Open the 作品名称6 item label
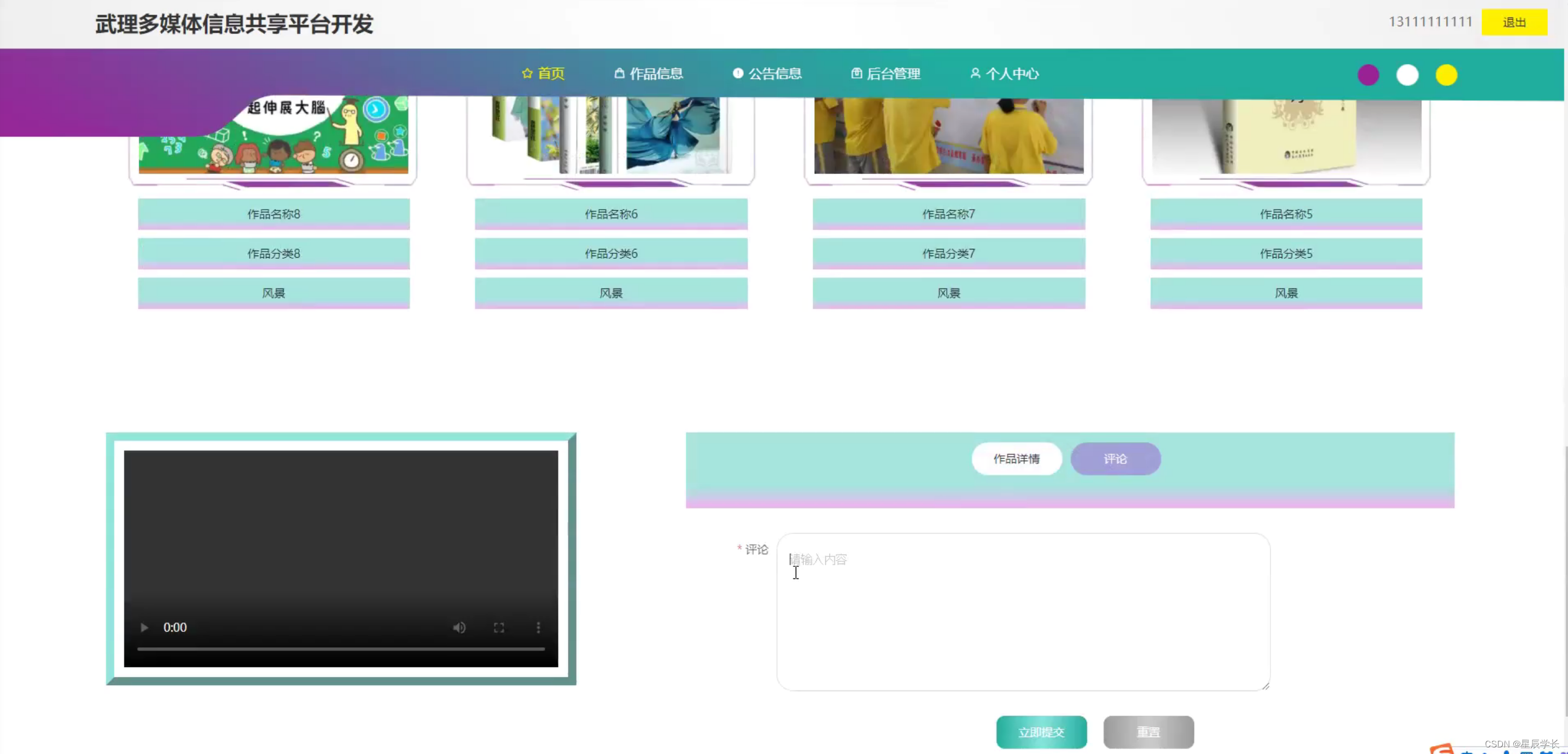Viewport: 1568px width, 754px height. click(610, 214)
